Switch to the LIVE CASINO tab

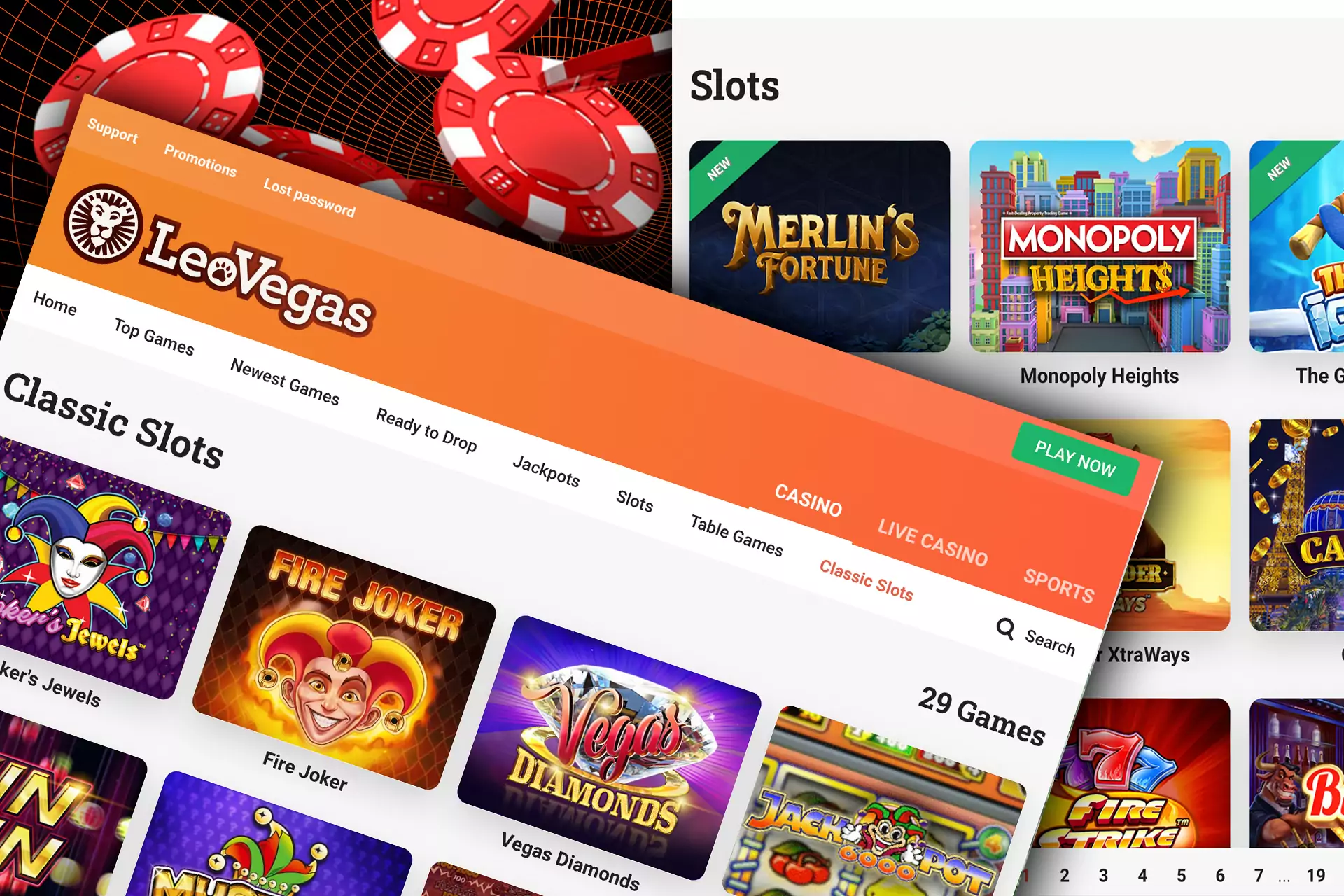point(932,542)
